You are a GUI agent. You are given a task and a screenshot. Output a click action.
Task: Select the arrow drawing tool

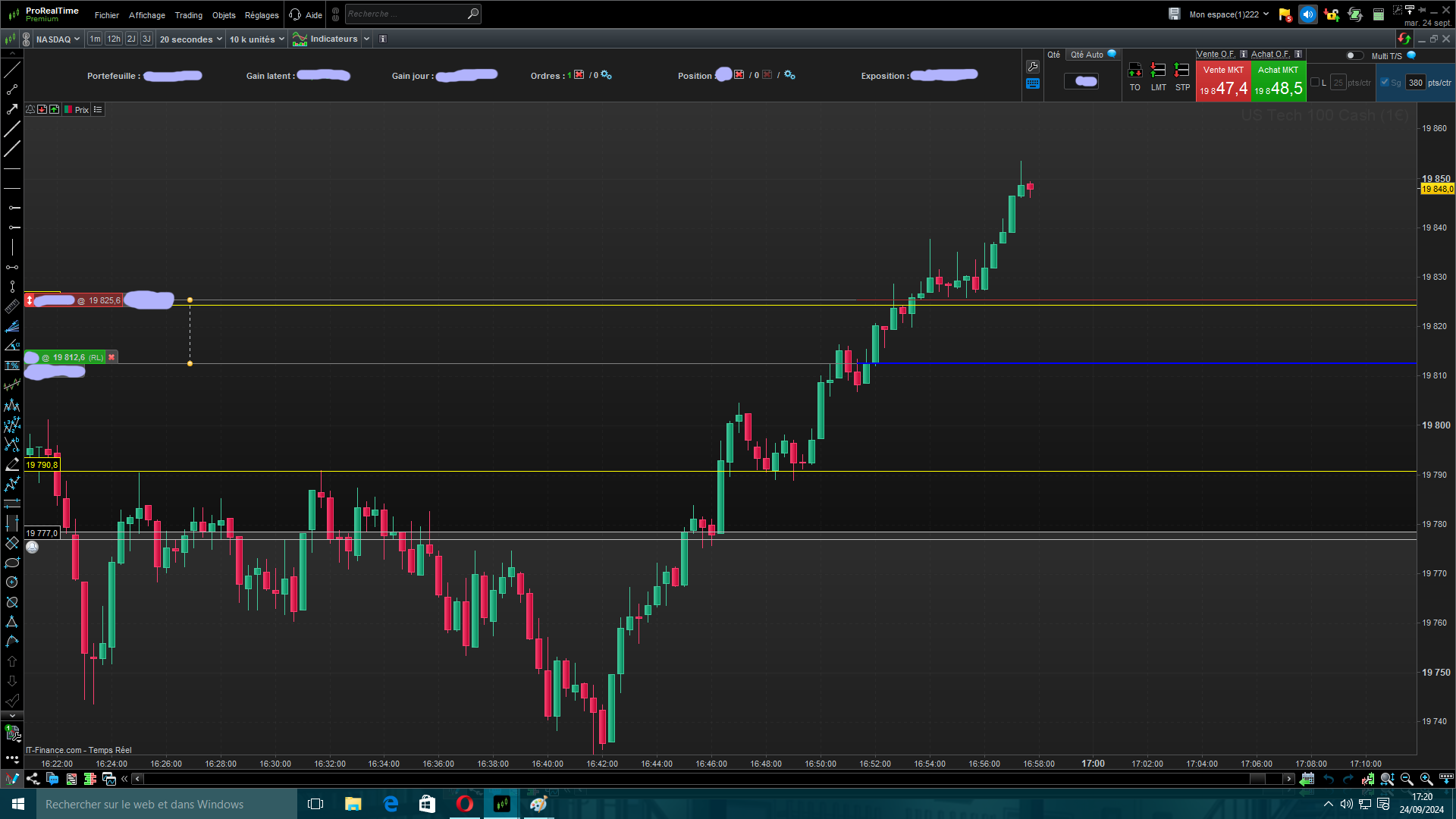pyautogui.click(x=12, y=109)
